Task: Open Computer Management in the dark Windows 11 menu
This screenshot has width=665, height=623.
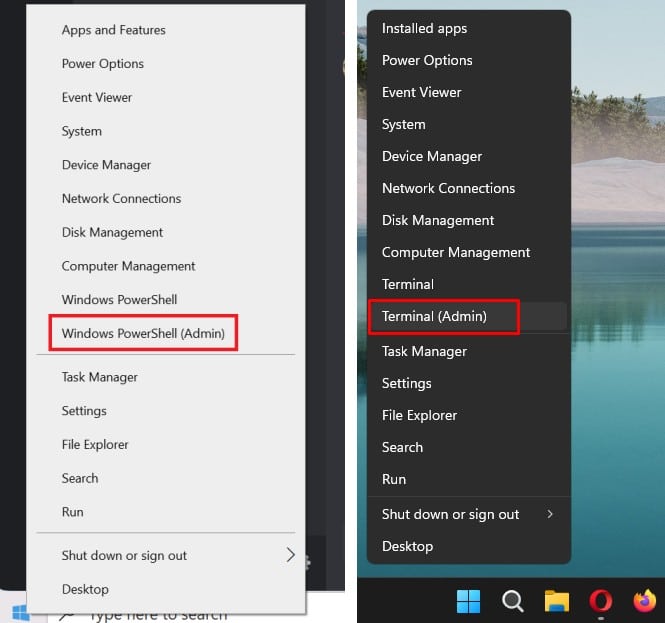Action: pos(468,252)
